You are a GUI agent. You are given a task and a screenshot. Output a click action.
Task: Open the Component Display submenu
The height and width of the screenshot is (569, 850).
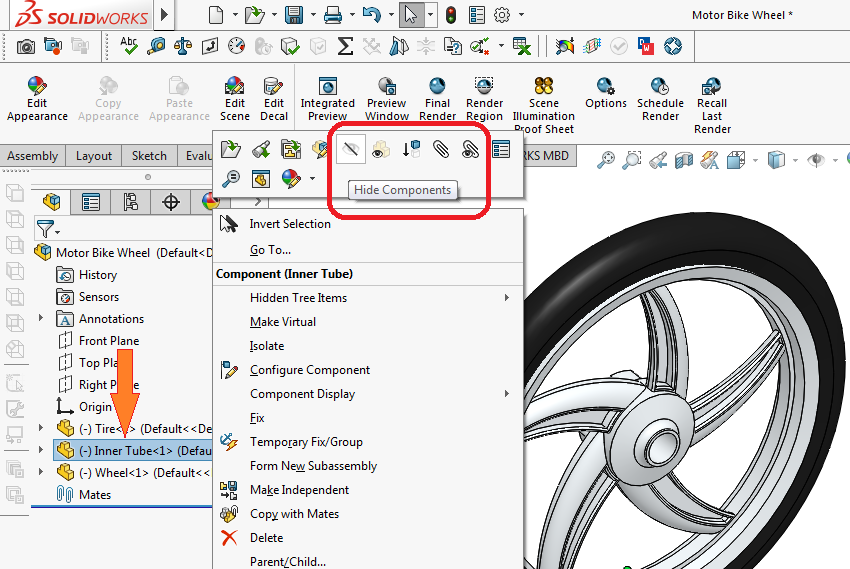(368, 394)
